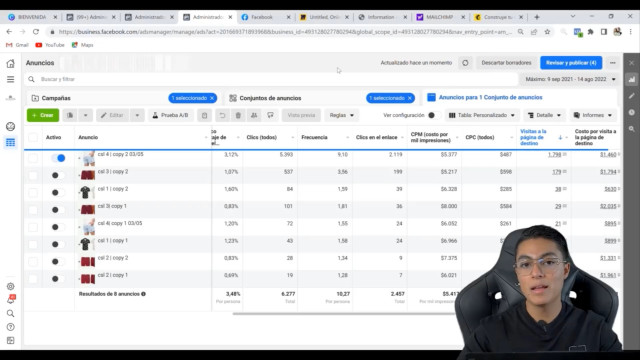The image size is (640, 360).
Task: Open Clics (todos) column header menu
Action: pos(293,138)
